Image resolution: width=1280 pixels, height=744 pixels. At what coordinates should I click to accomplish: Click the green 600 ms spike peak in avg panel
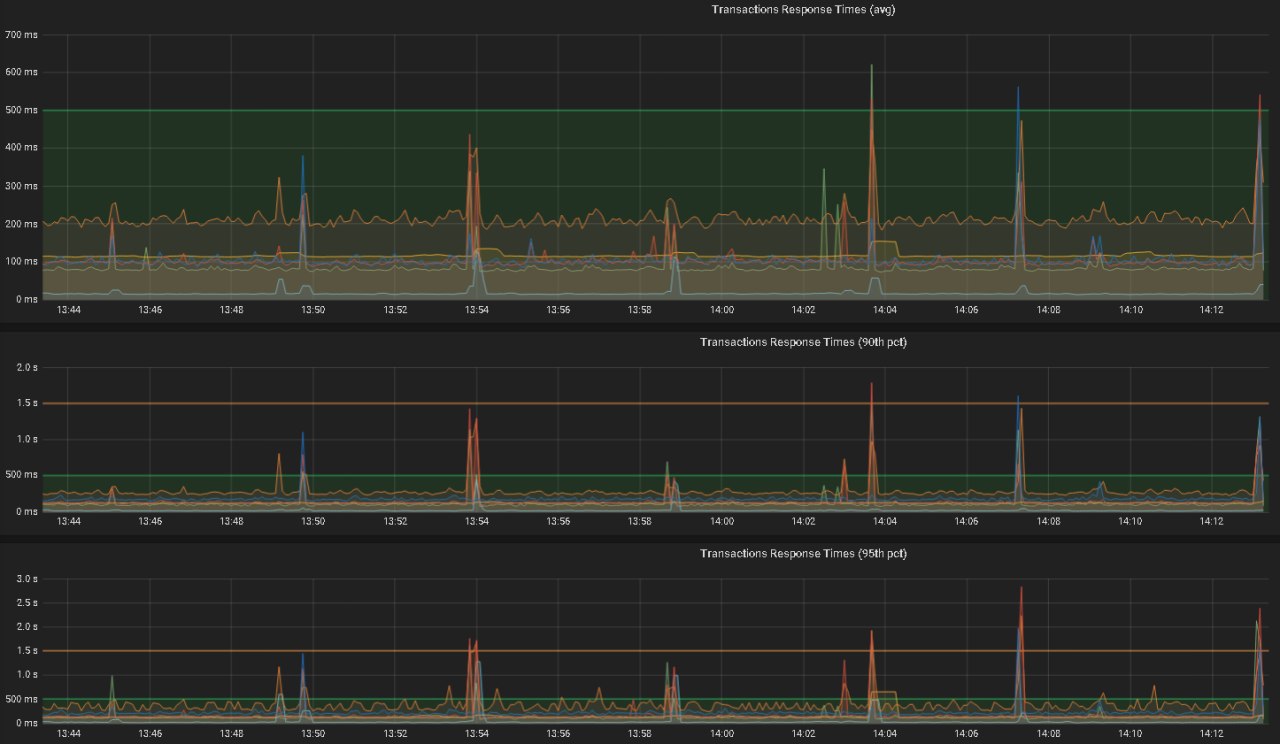tap(872, 66)
